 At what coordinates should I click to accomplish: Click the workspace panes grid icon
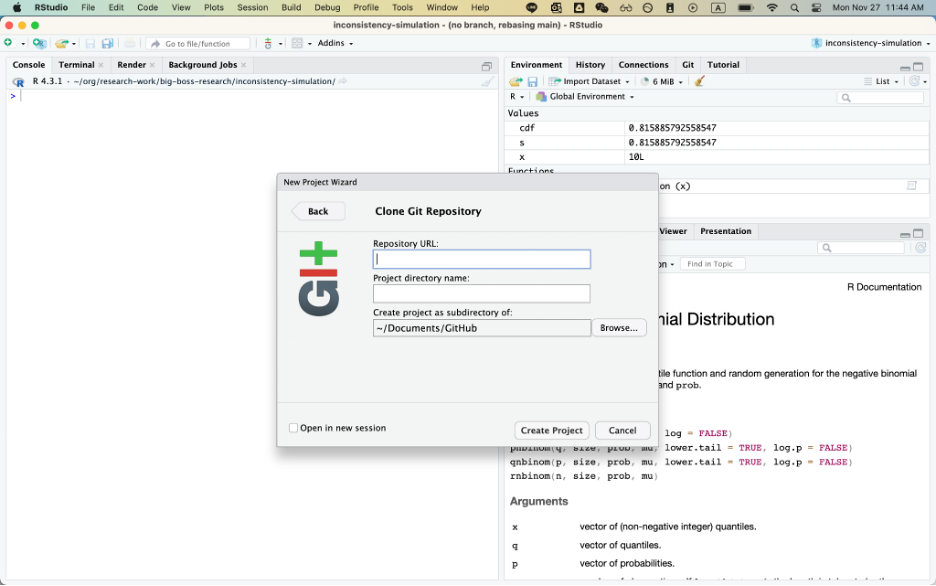(297, 43)
